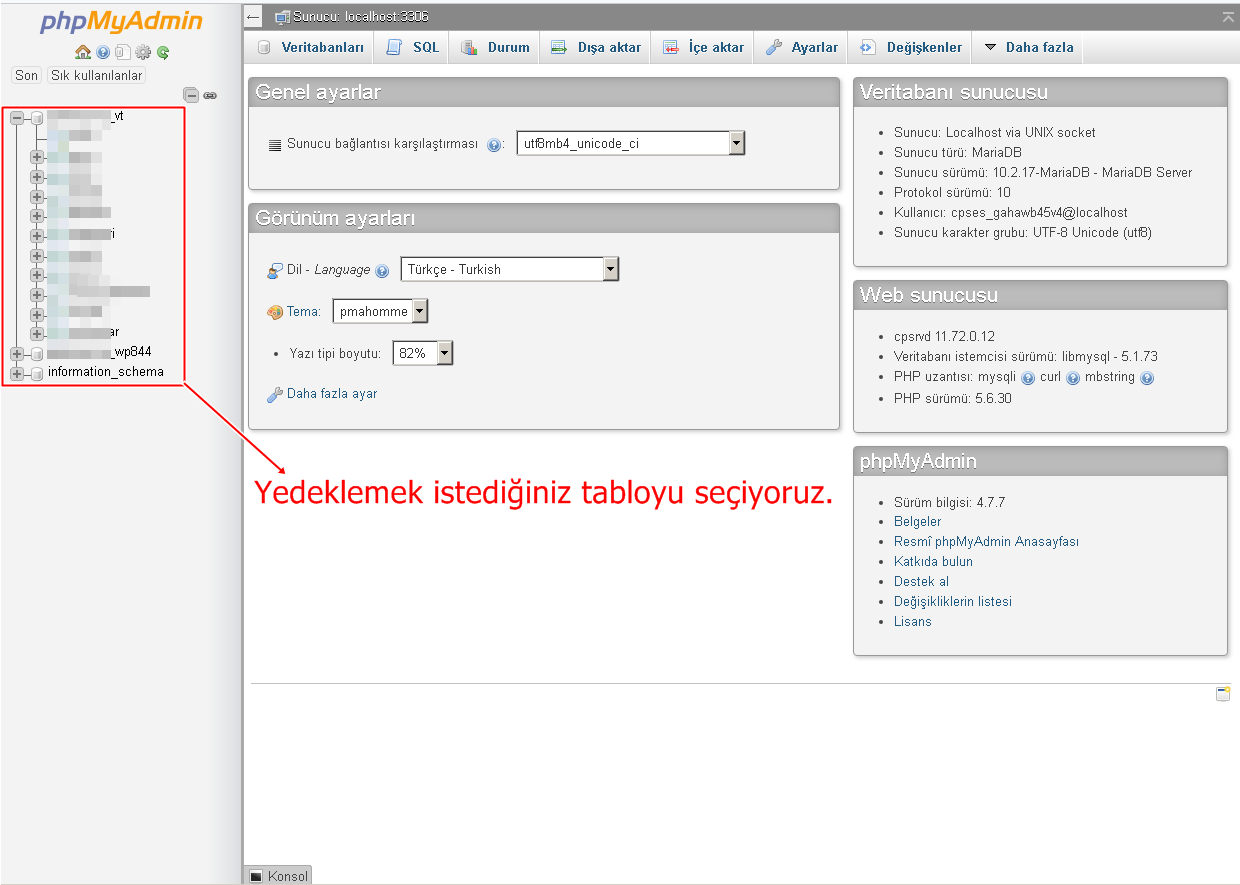Select the database ending in _vt
Screen dimensions: 1240x885
click(85, 116)
